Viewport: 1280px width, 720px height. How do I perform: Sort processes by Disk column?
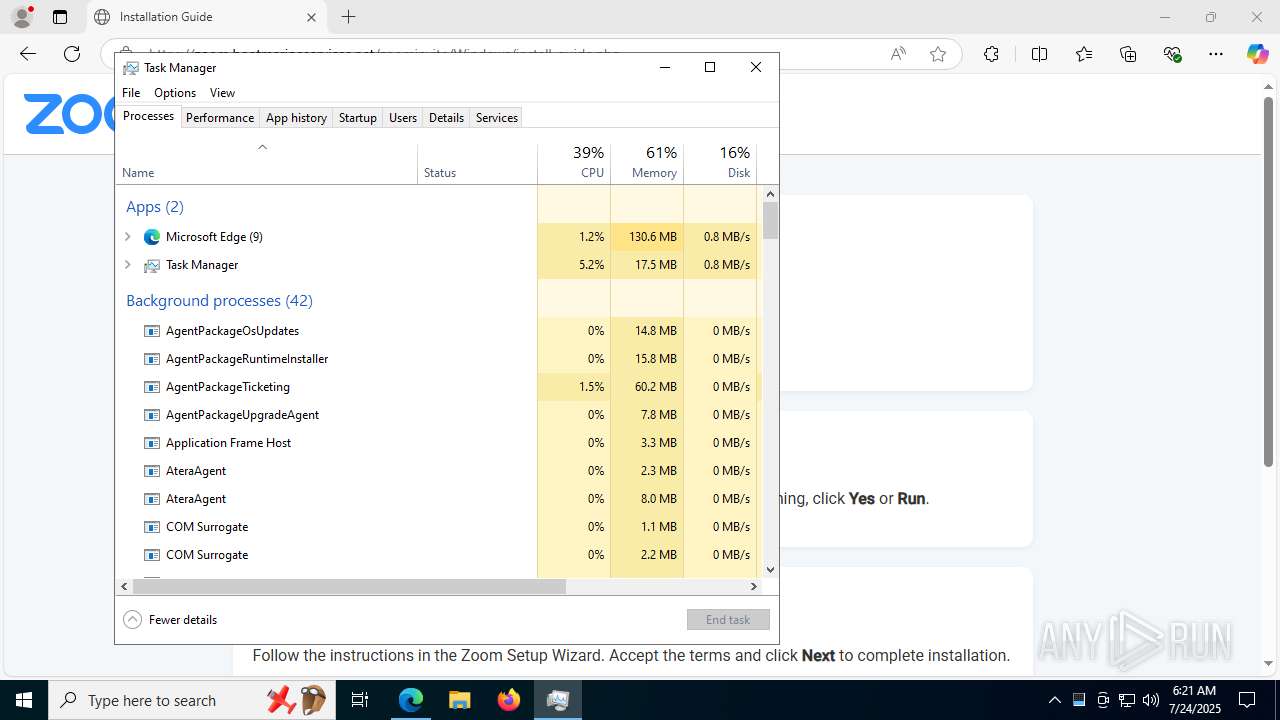point(720,163)
